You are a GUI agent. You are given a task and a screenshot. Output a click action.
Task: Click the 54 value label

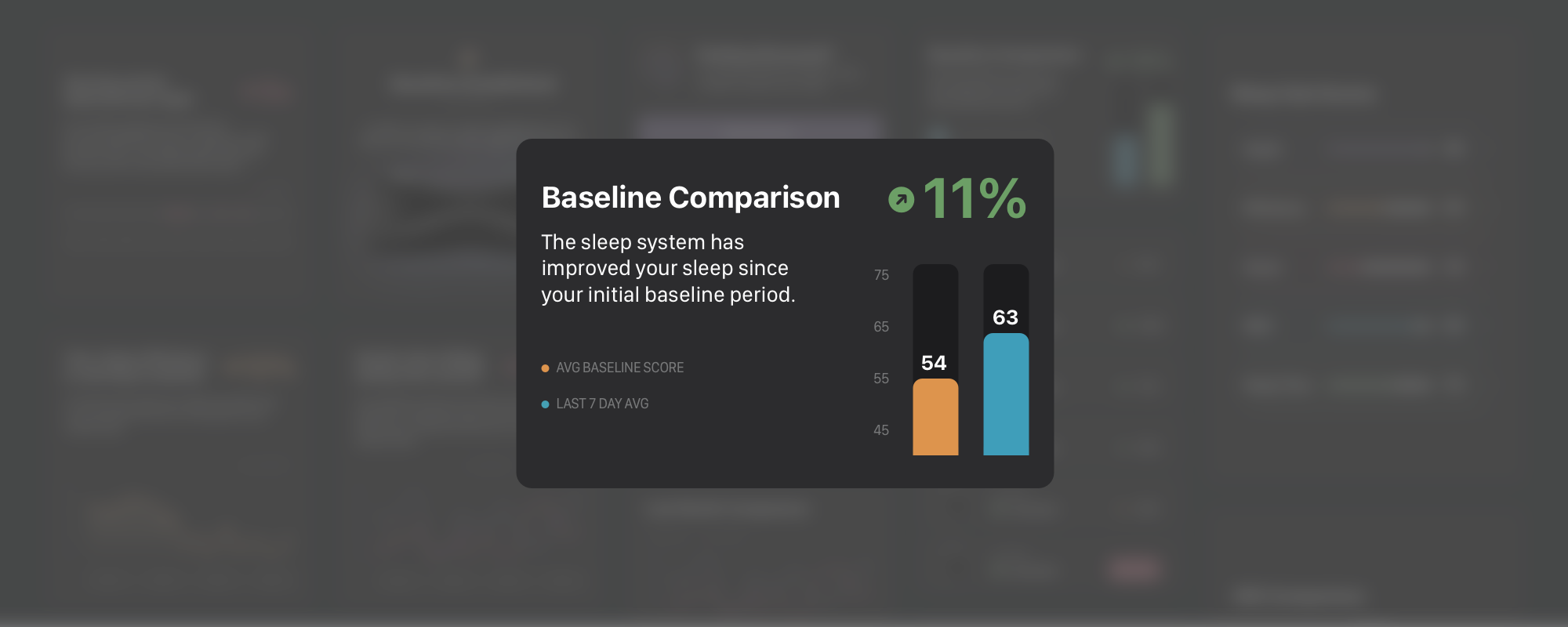point(934,363)
